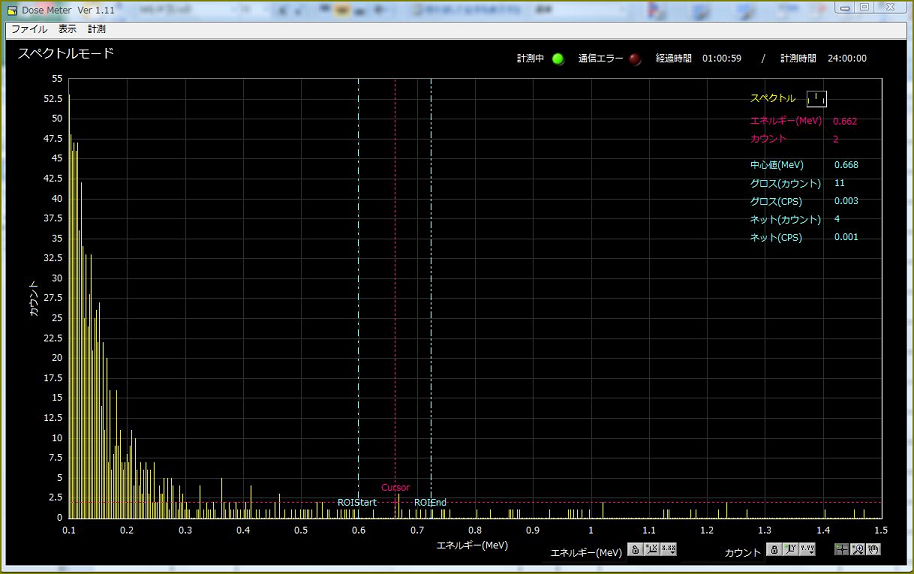This screenshot has width=914, height=574.
Task: Open the energy axis number format dropdown
Action: (668, 550)
